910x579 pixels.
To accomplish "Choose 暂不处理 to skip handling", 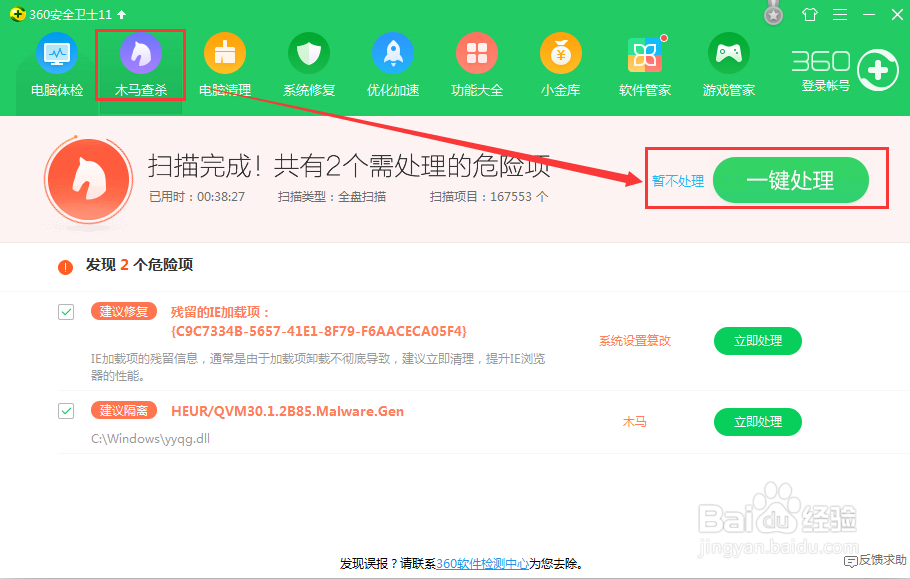I will (x=678, y=180).
